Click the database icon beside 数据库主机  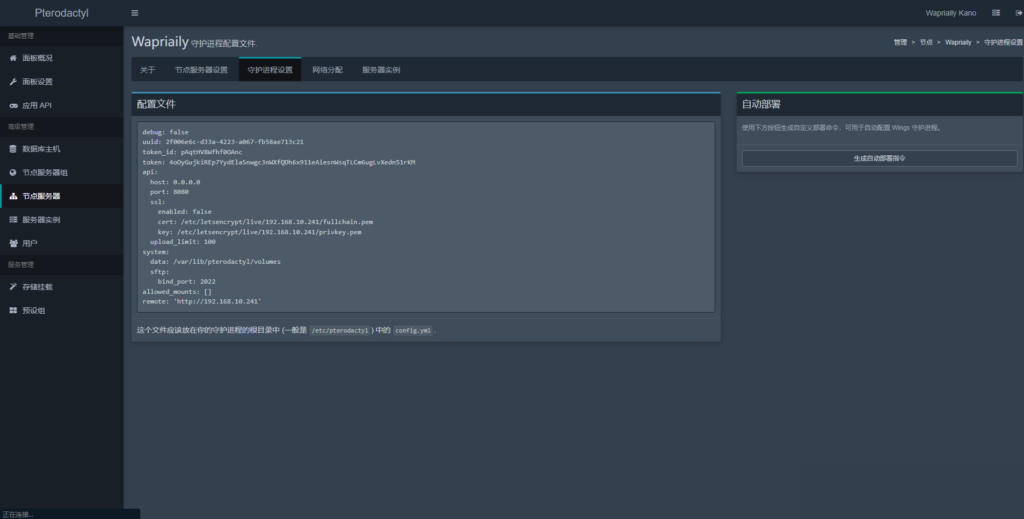(x=13, y=149)
